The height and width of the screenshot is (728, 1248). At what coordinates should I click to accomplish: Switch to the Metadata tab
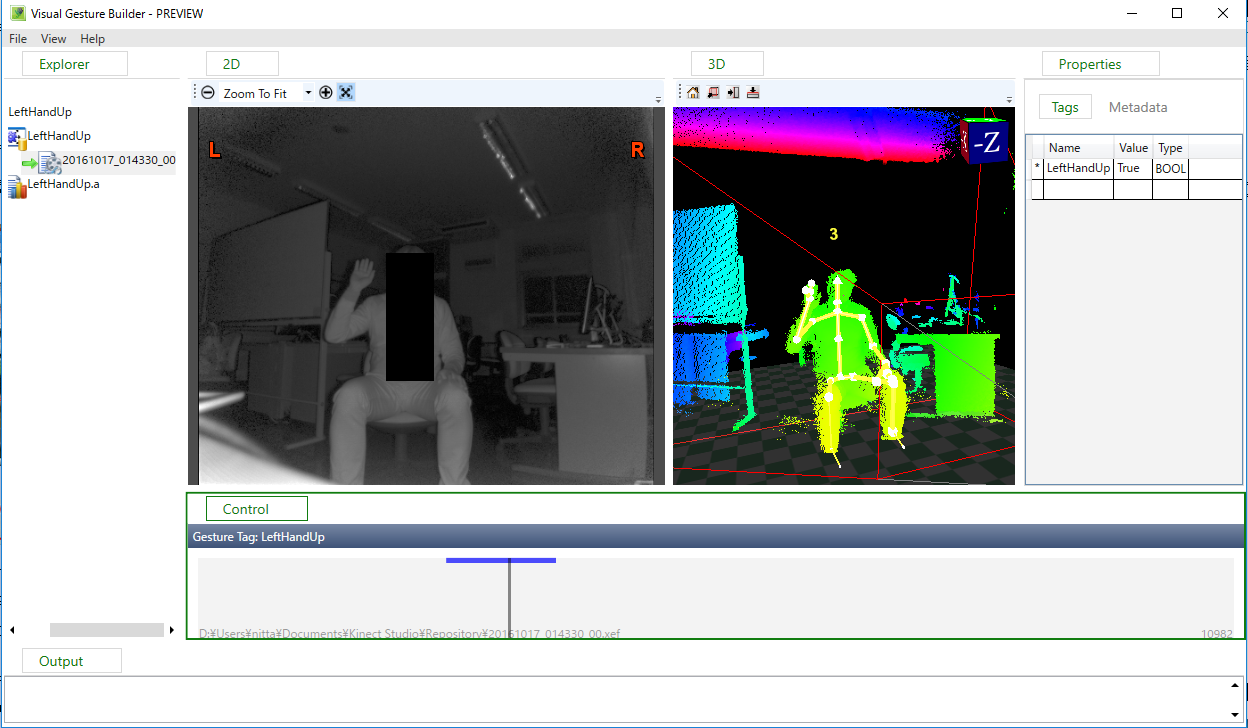click(x=1137, y=107)
